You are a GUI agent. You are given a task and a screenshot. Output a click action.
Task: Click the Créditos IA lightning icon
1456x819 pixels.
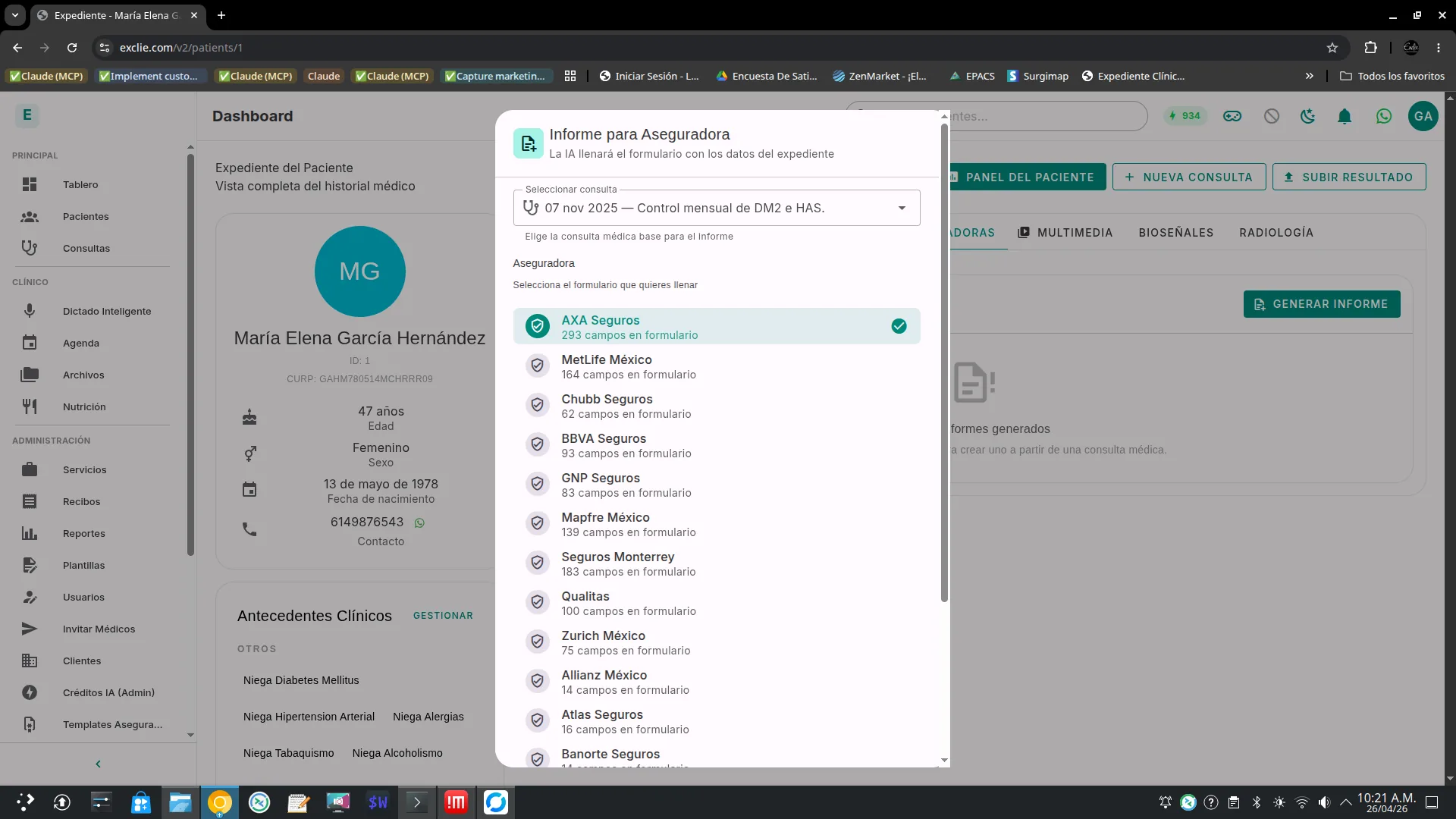click(x=30, y=692)
